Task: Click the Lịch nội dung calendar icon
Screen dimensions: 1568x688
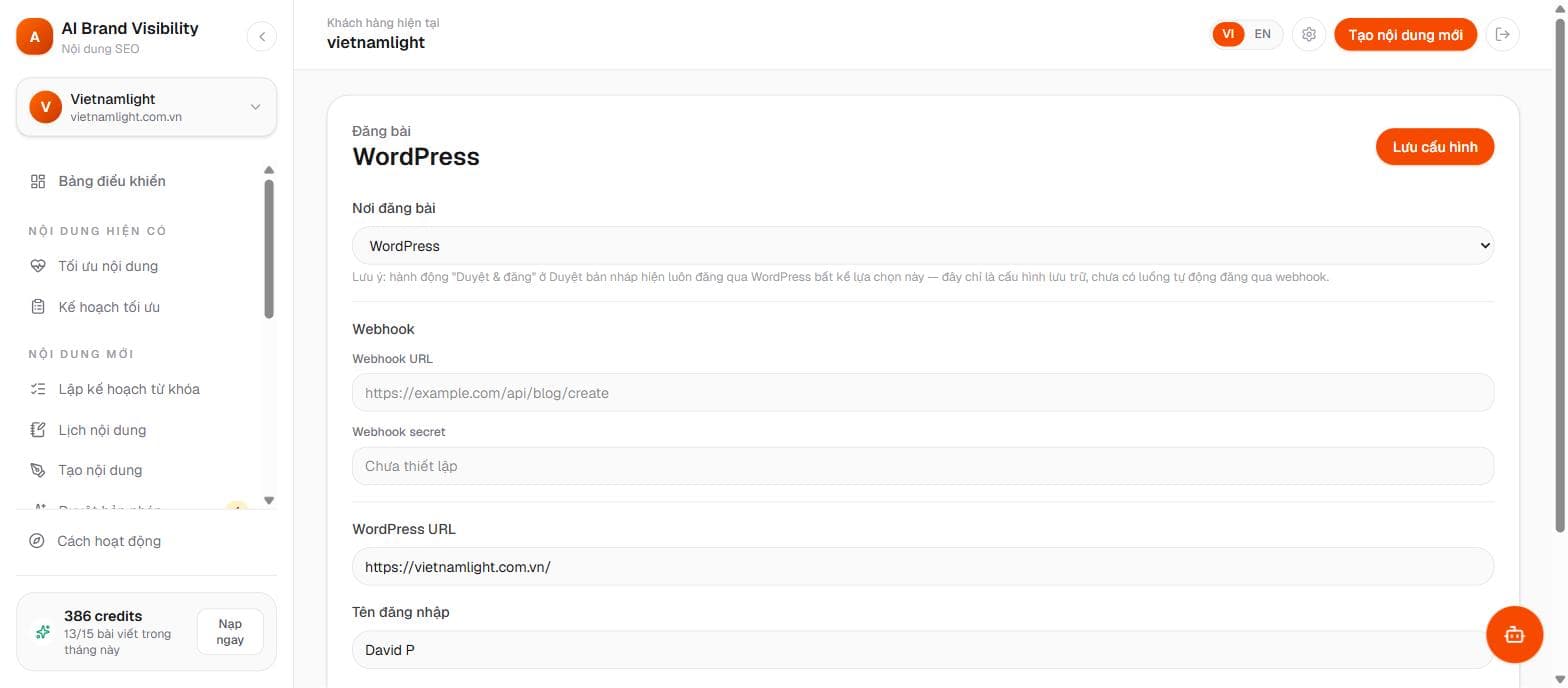Action: click(38, 430)
